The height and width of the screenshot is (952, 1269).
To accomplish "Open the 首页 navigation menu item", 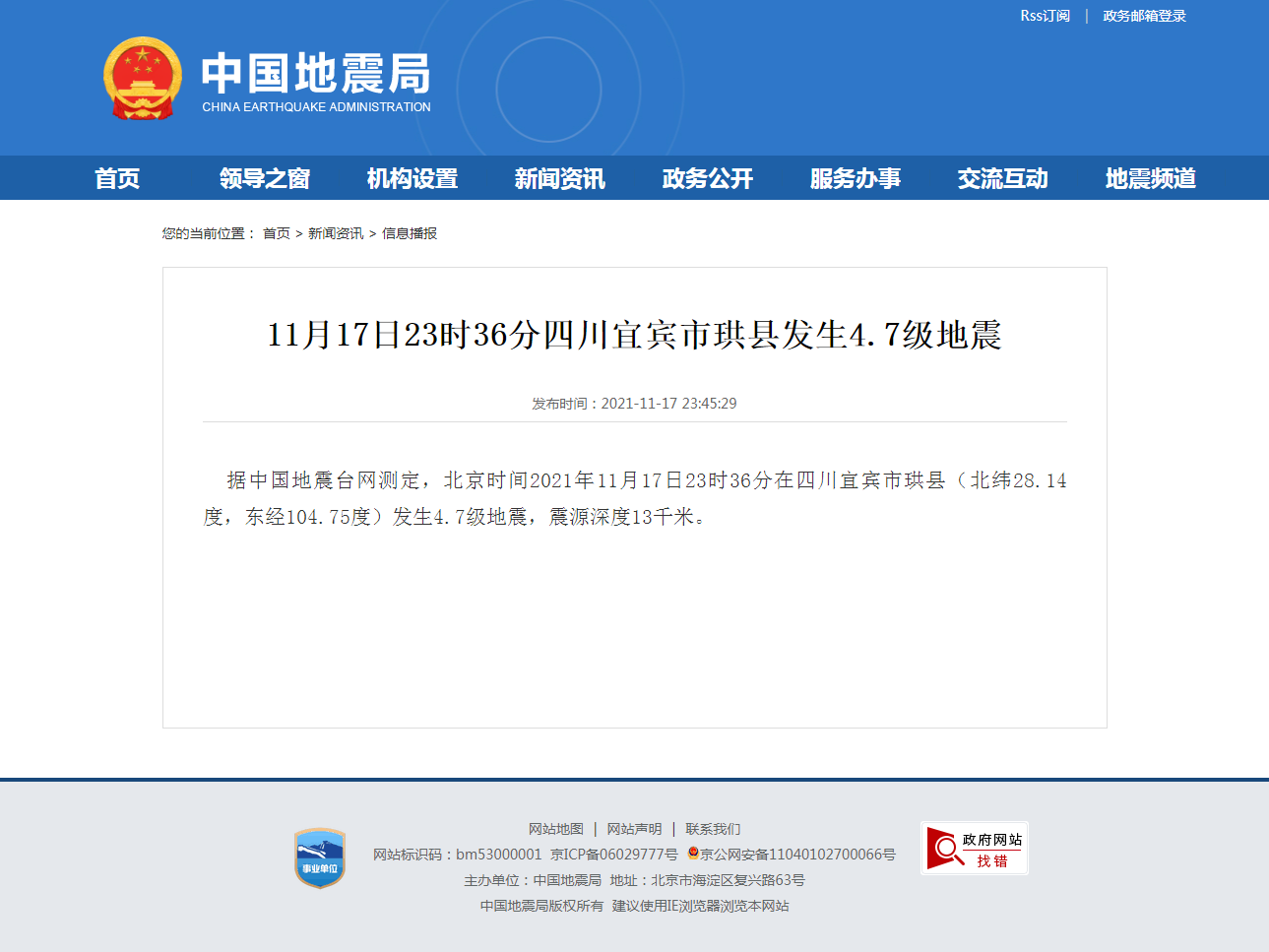I will tap(117, 178).
